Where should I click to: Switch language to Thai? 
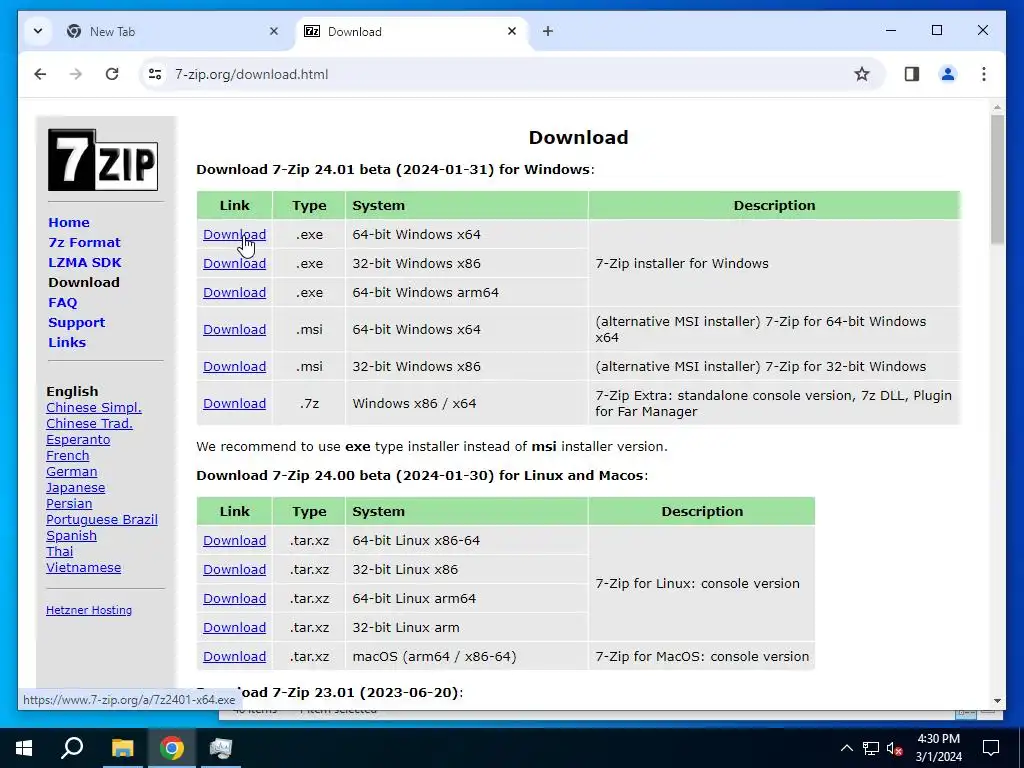click(x=59, y=552)
